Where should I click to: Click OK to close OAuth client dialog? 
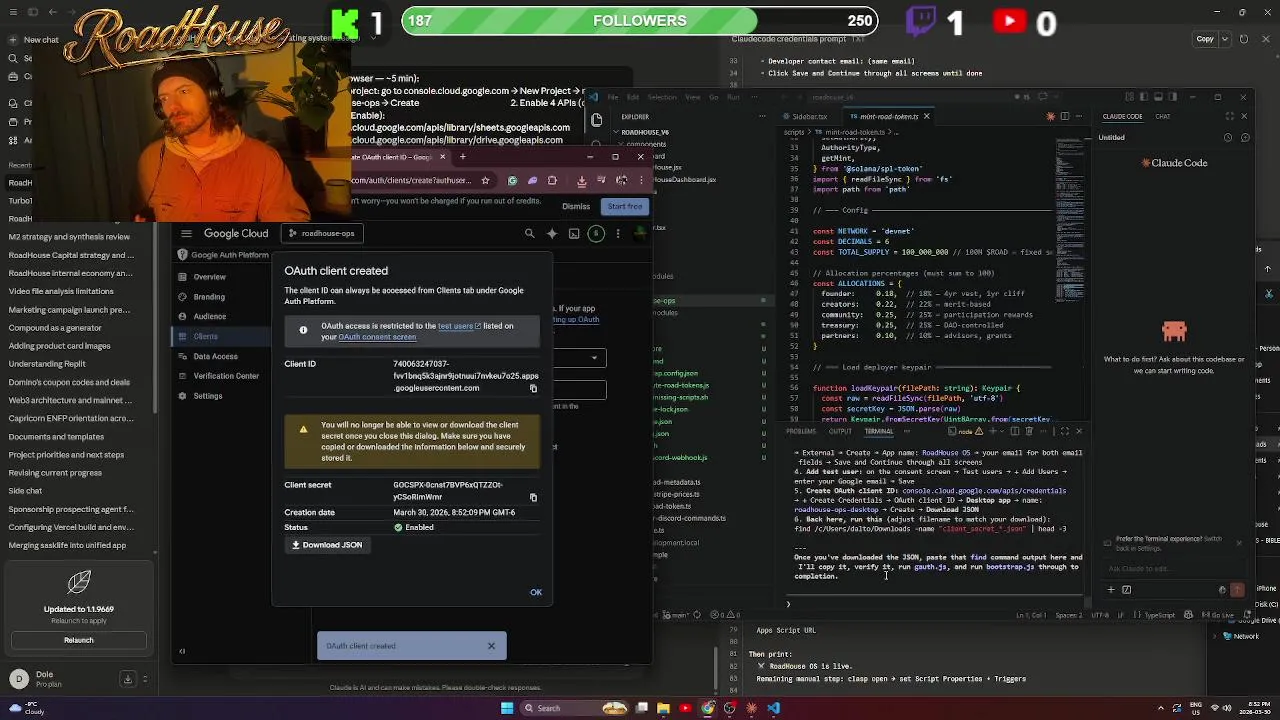coord(536,592)
